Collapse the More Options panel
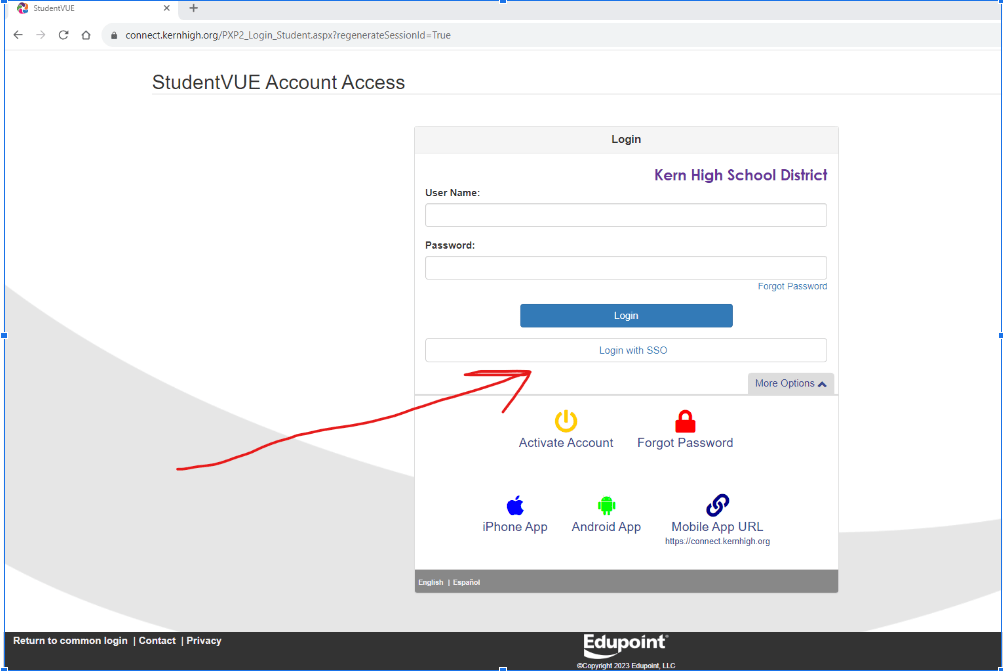Image resolution: width=1003 pixels, height=671 pixels. point(791,383)
